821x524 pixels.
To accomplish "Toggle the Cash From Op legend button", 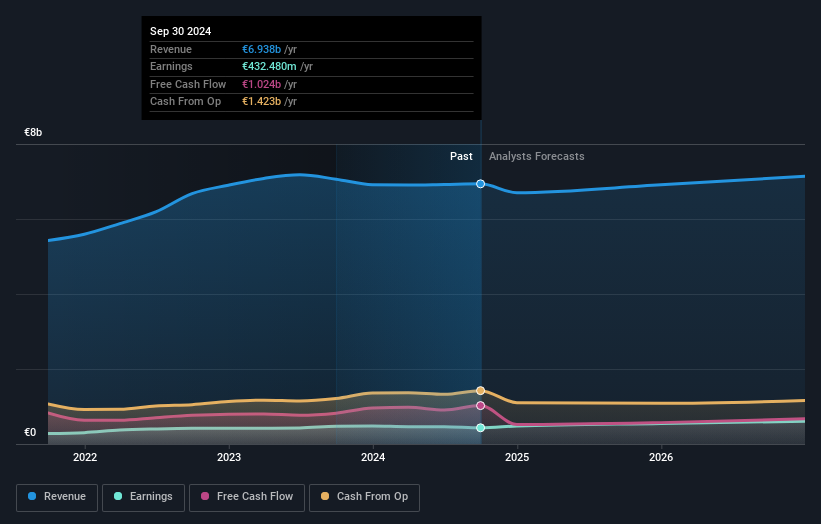I will coord(364,497).
